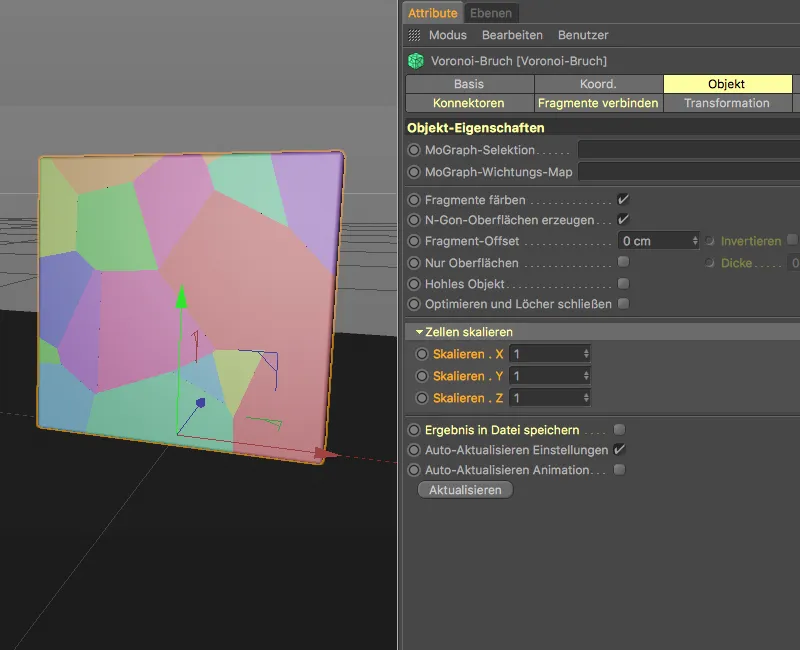
Task: Open the Koord. tab
Action: 598,84
